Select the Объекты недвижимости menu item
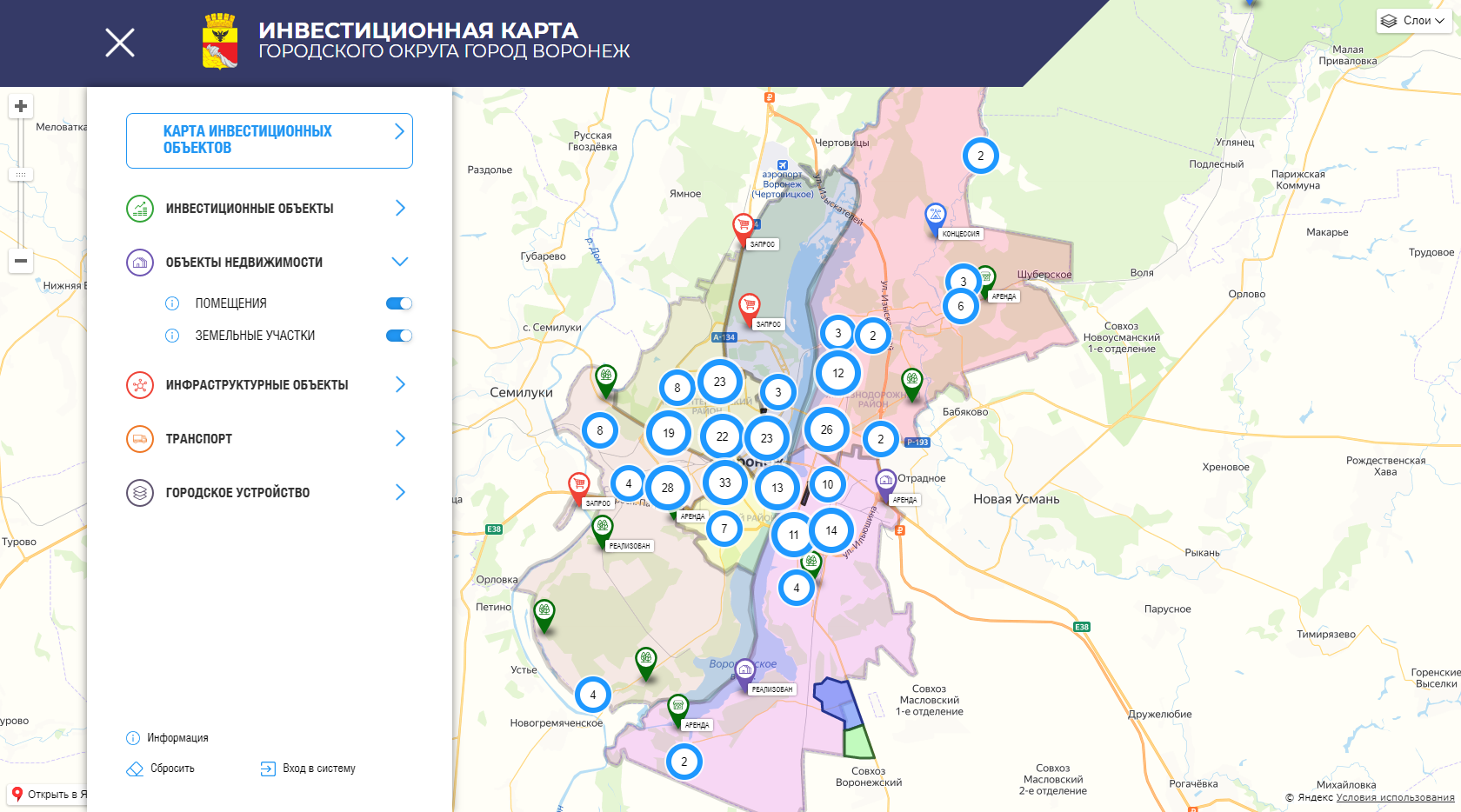This screenshot has width=1461, height=812. (x=244, y=263)
